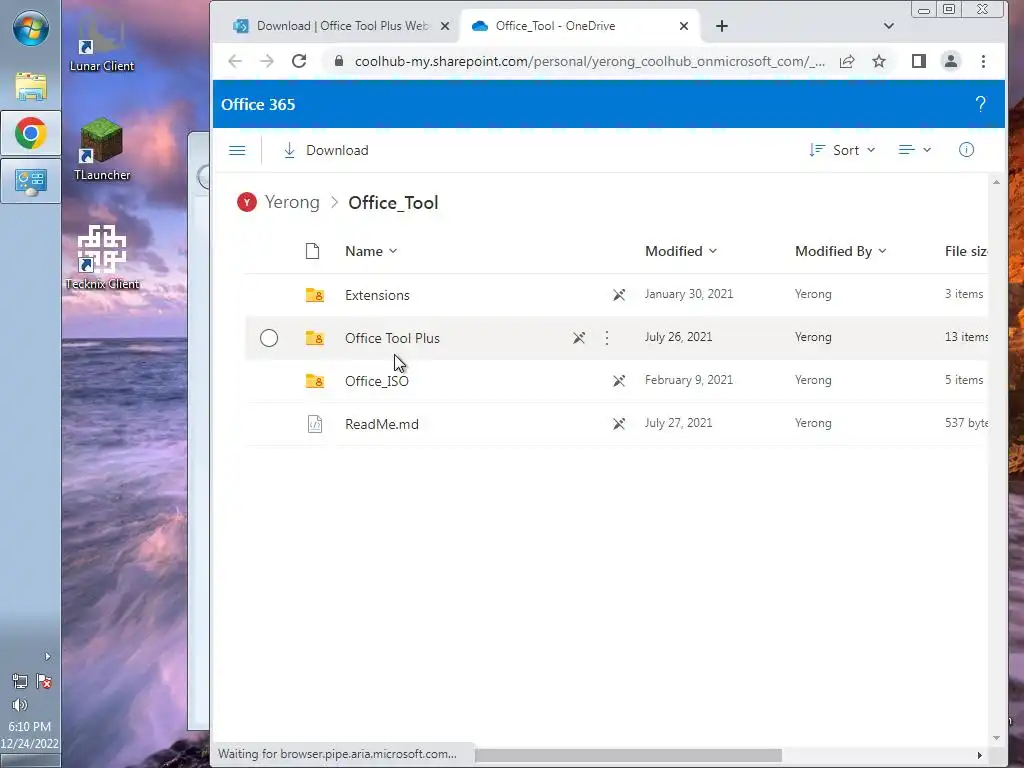Open a new browser tab
The image size is (1024, 768).
coord(722,26)
